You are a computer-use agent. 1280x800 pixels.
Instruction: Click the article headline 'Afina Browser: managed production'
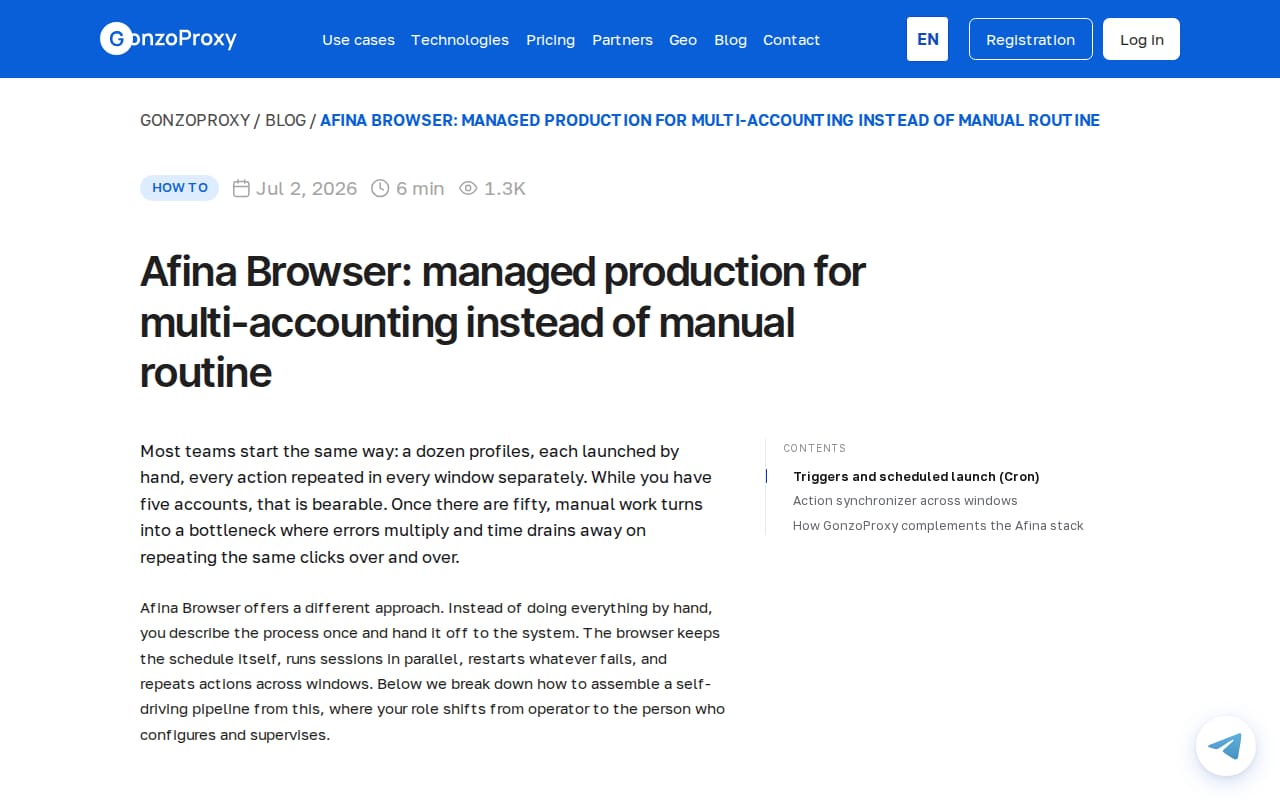(503, 322)
